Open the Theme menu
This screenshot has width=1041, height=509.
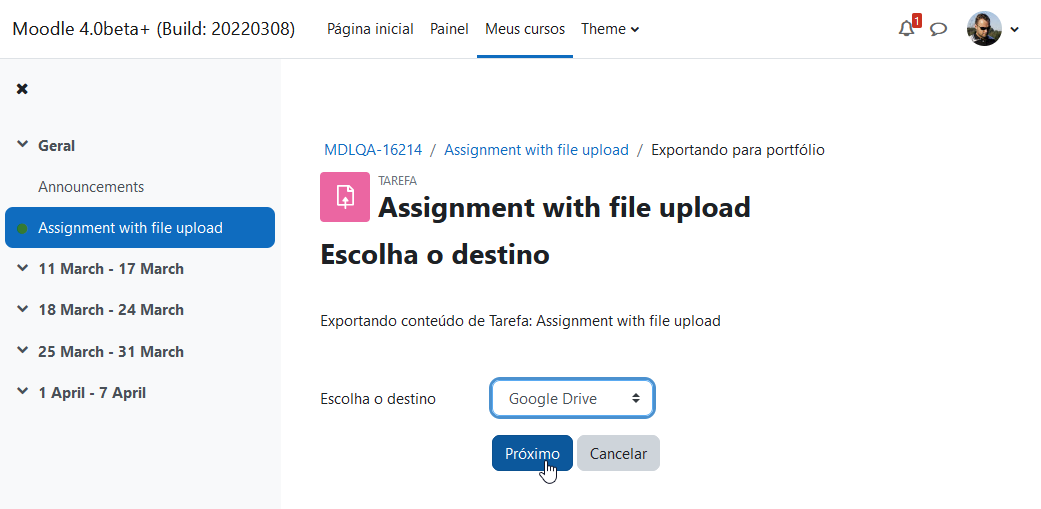pos(610,29)
